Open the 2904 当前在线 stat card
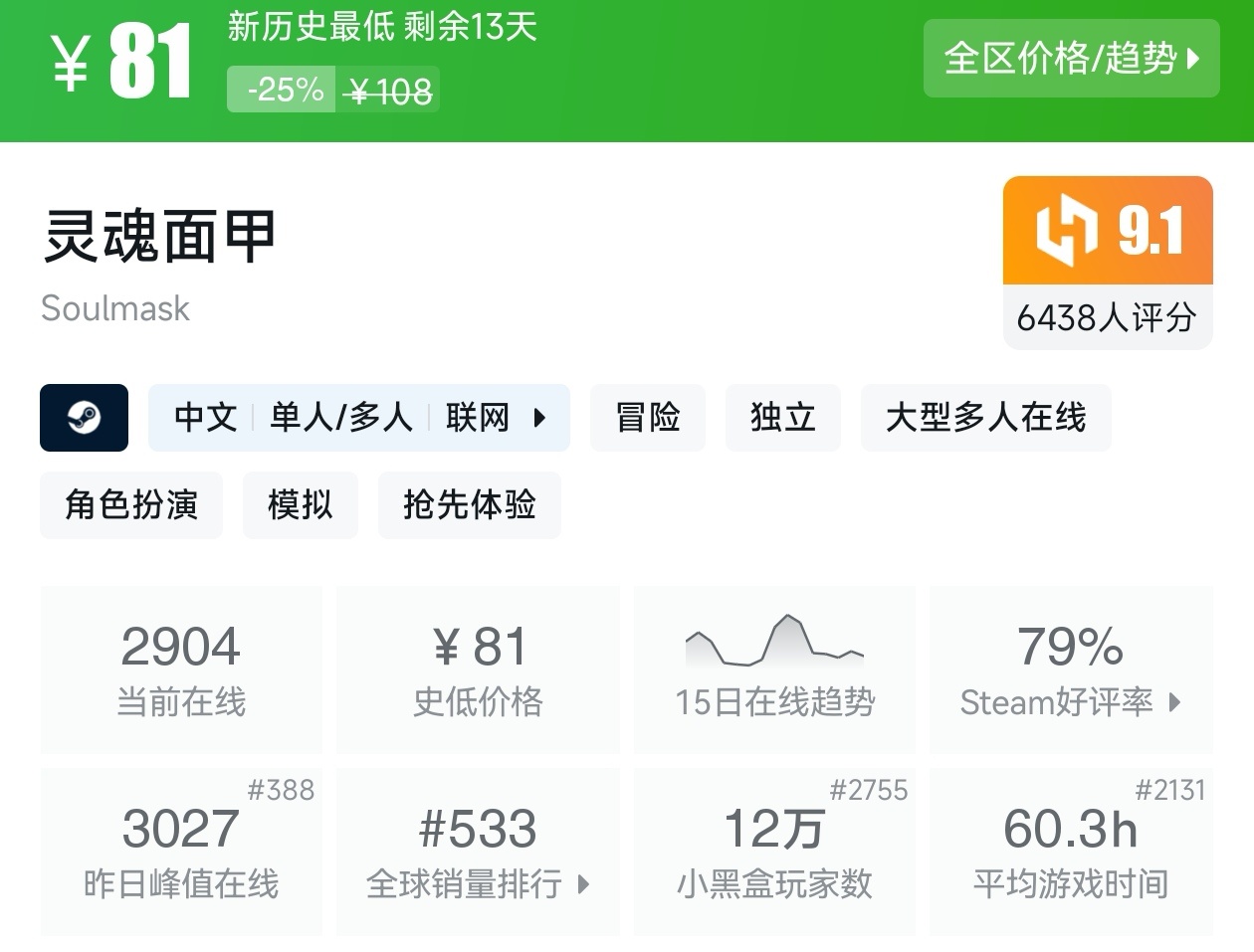Image resolution: width=1254 pixels, height=952 pixels. (x=181, y=669)
